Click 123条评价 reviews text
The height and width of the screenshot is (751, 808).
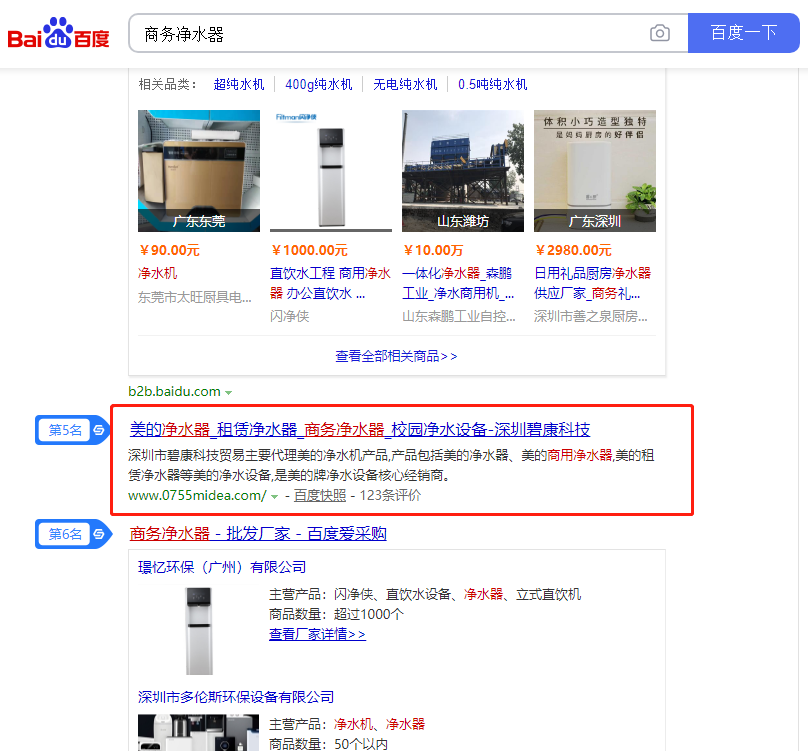click(390, 496)
